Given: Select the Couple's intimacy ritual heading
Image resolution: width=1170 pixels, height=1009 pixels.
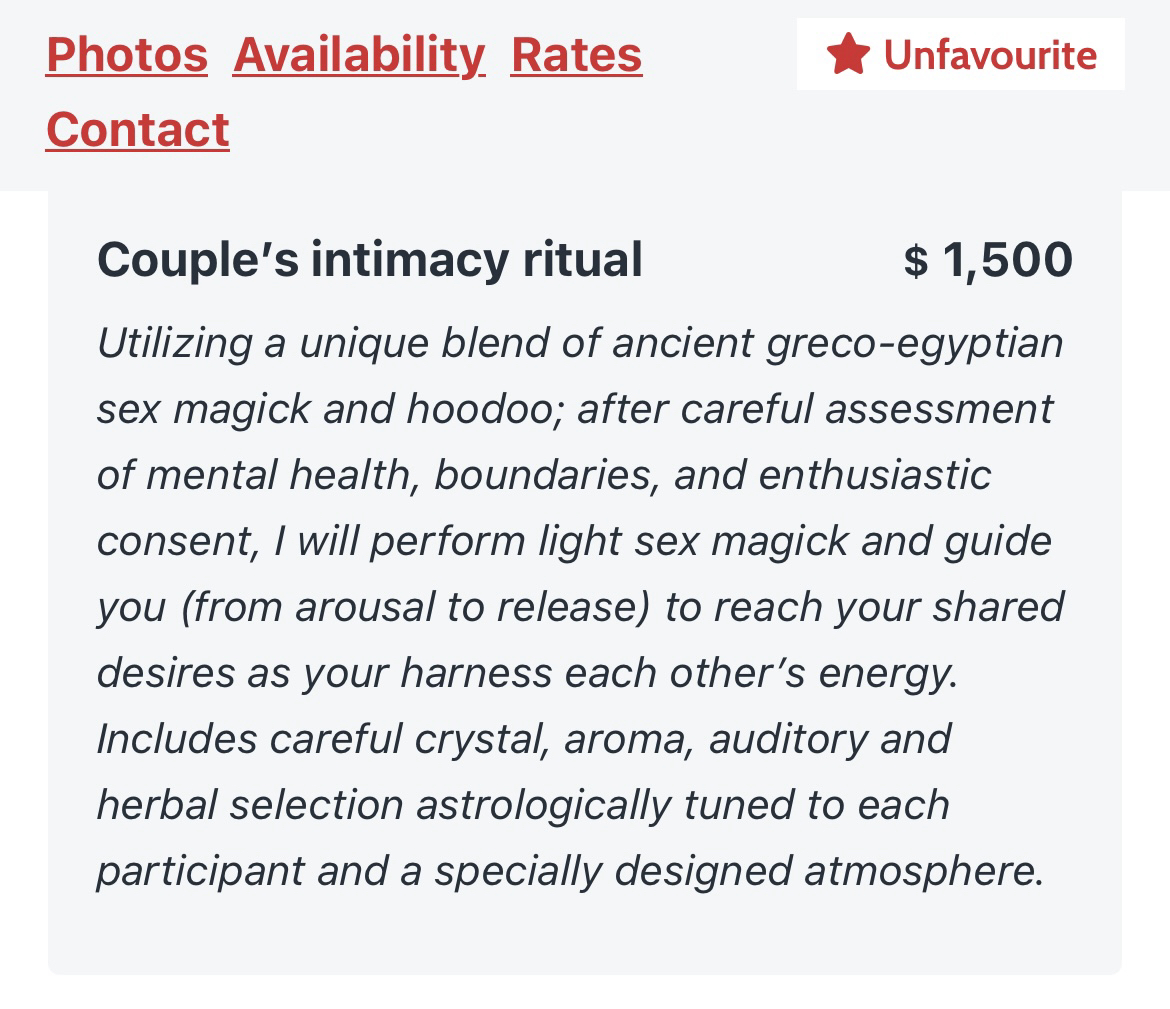Looking at the screenshot, I should (x=369, y=260).
